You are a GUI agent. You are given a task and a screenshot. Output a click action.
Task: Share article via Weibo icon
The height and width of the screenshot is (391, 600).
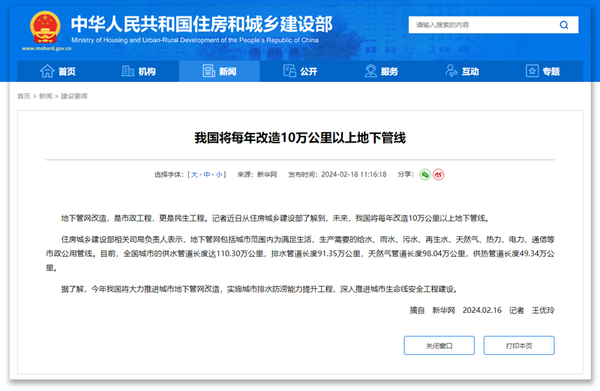point(439,174)
